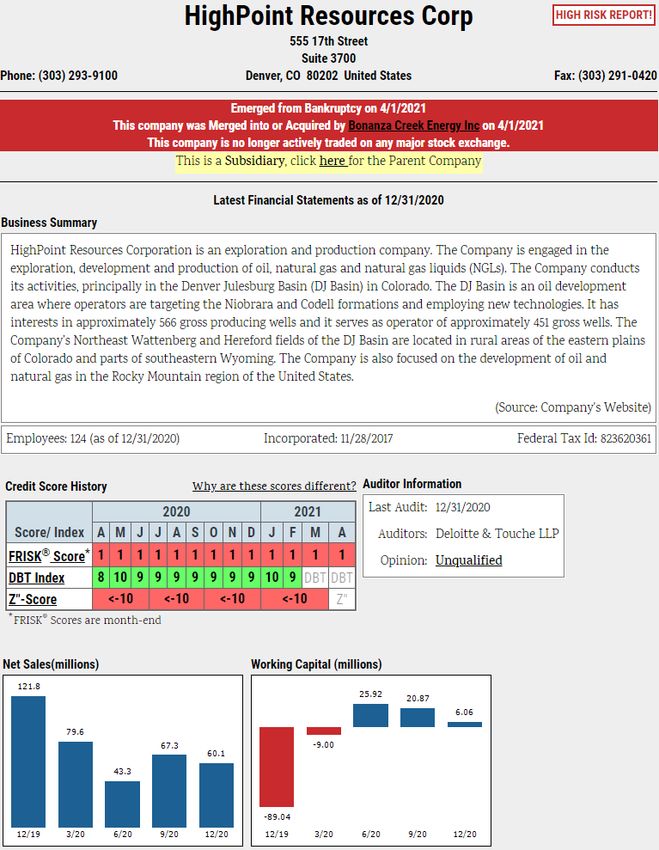Click the Employees: 124 field
The height and width of the screenshot is (850, 659).
click(x=93, y=438)
